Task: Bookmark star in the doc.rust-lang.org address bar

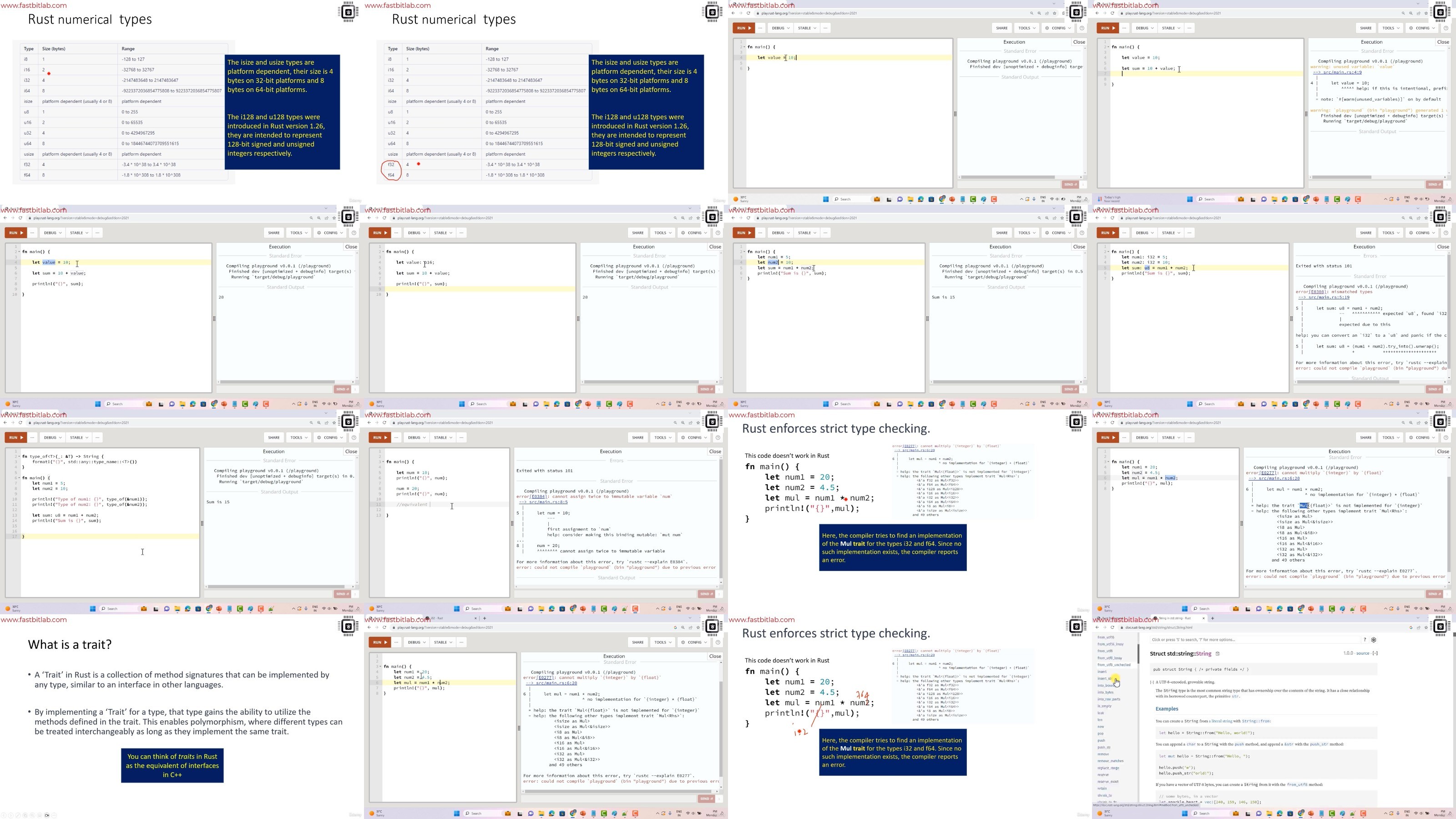Action: point(1427,627)
